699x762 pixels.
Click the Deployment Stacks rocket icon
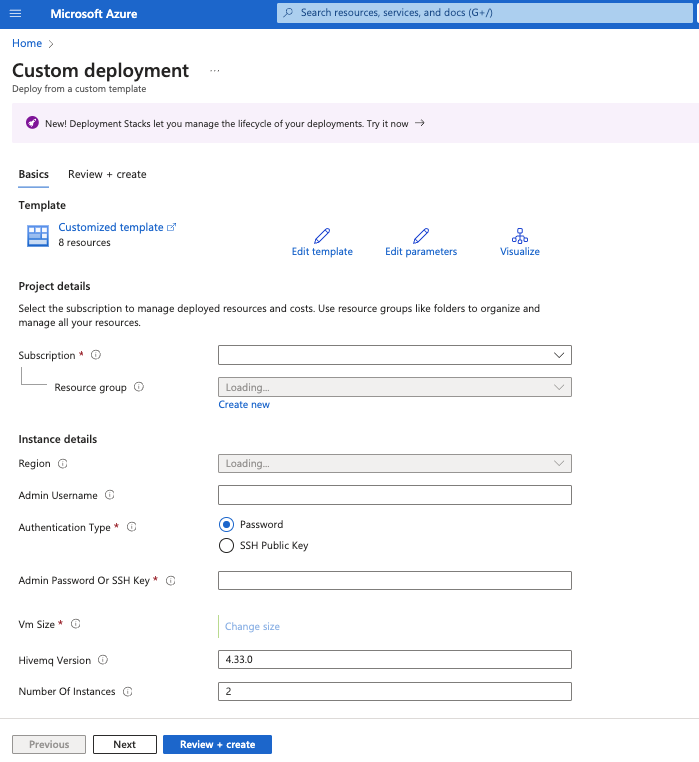pos(33,123)
